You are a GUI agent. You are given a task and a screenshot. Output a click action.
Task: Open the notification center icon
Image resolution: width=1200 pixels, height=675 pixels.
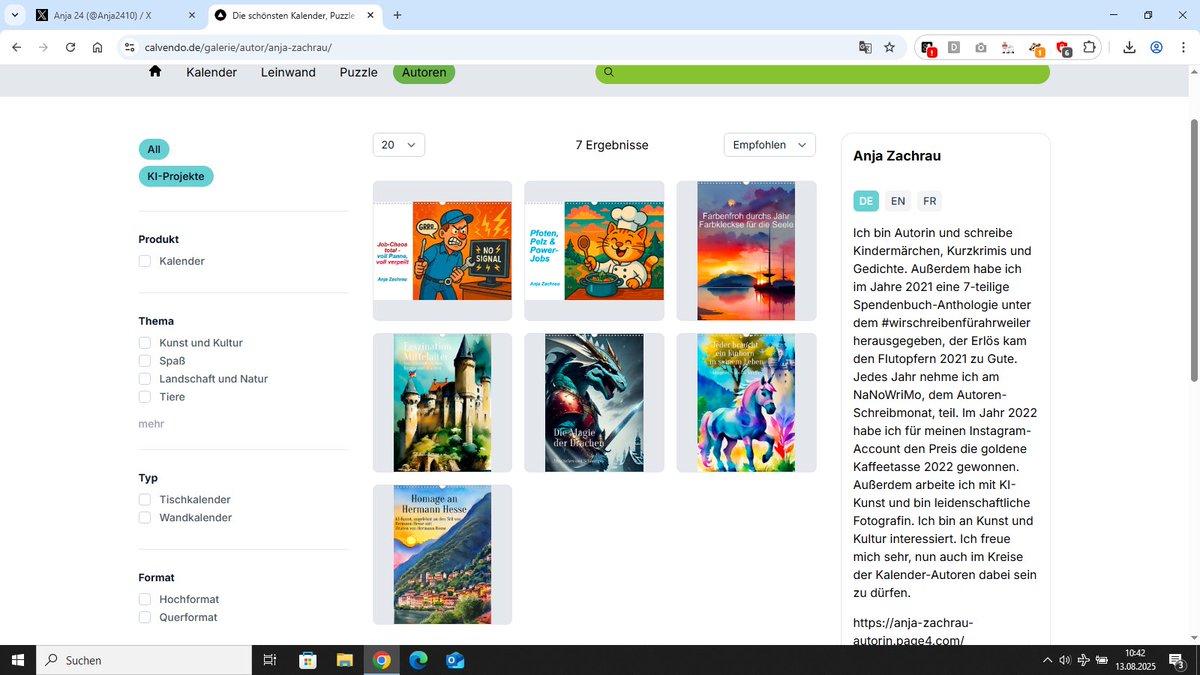pyautogui.click(x=1177, y=660)
